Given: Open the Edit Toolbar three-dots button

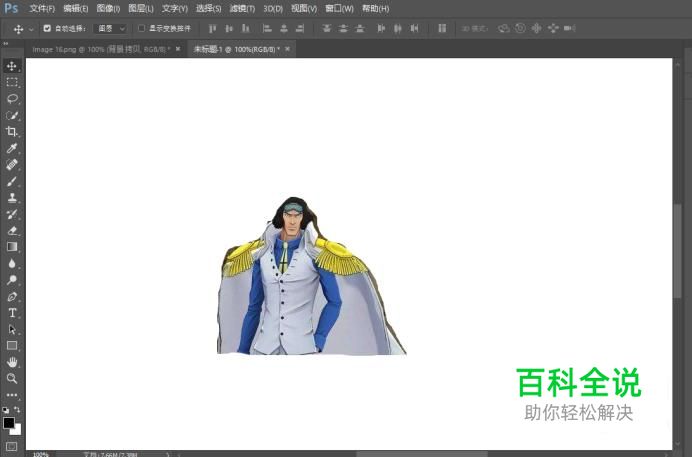Looking at the screenshot, I should [x=11, y=395].
